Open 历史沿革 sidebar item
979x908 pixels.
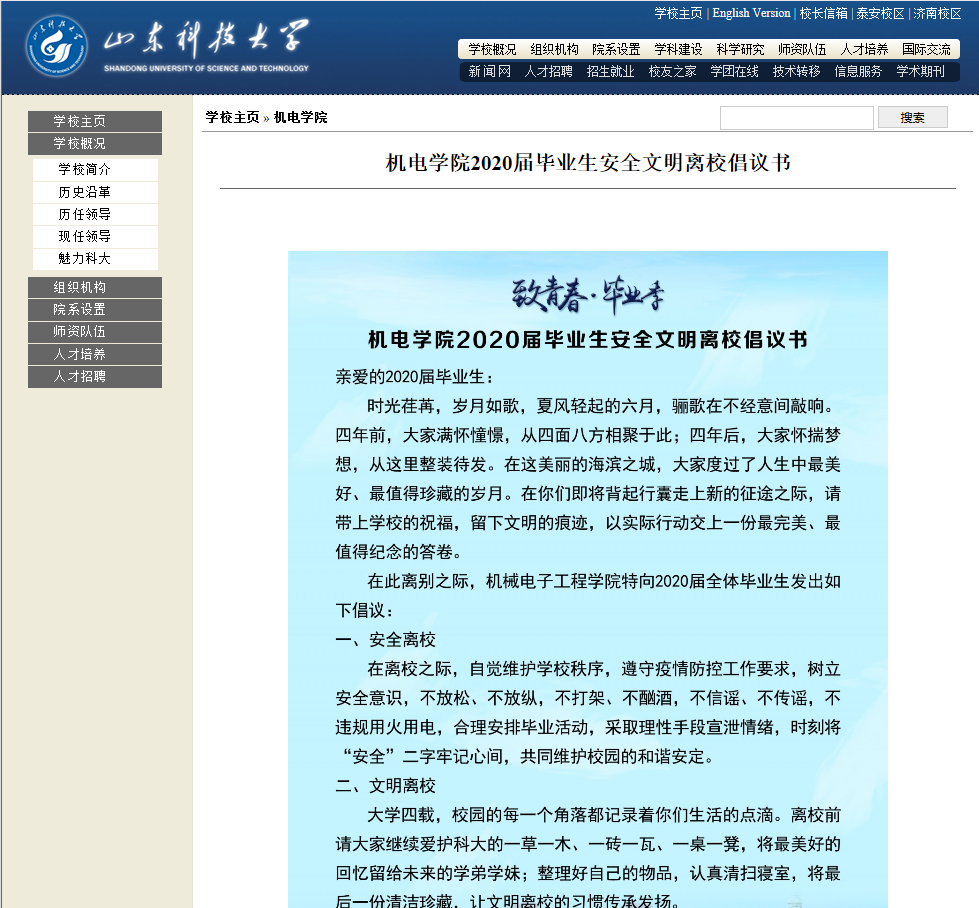[x=95, y=192]
